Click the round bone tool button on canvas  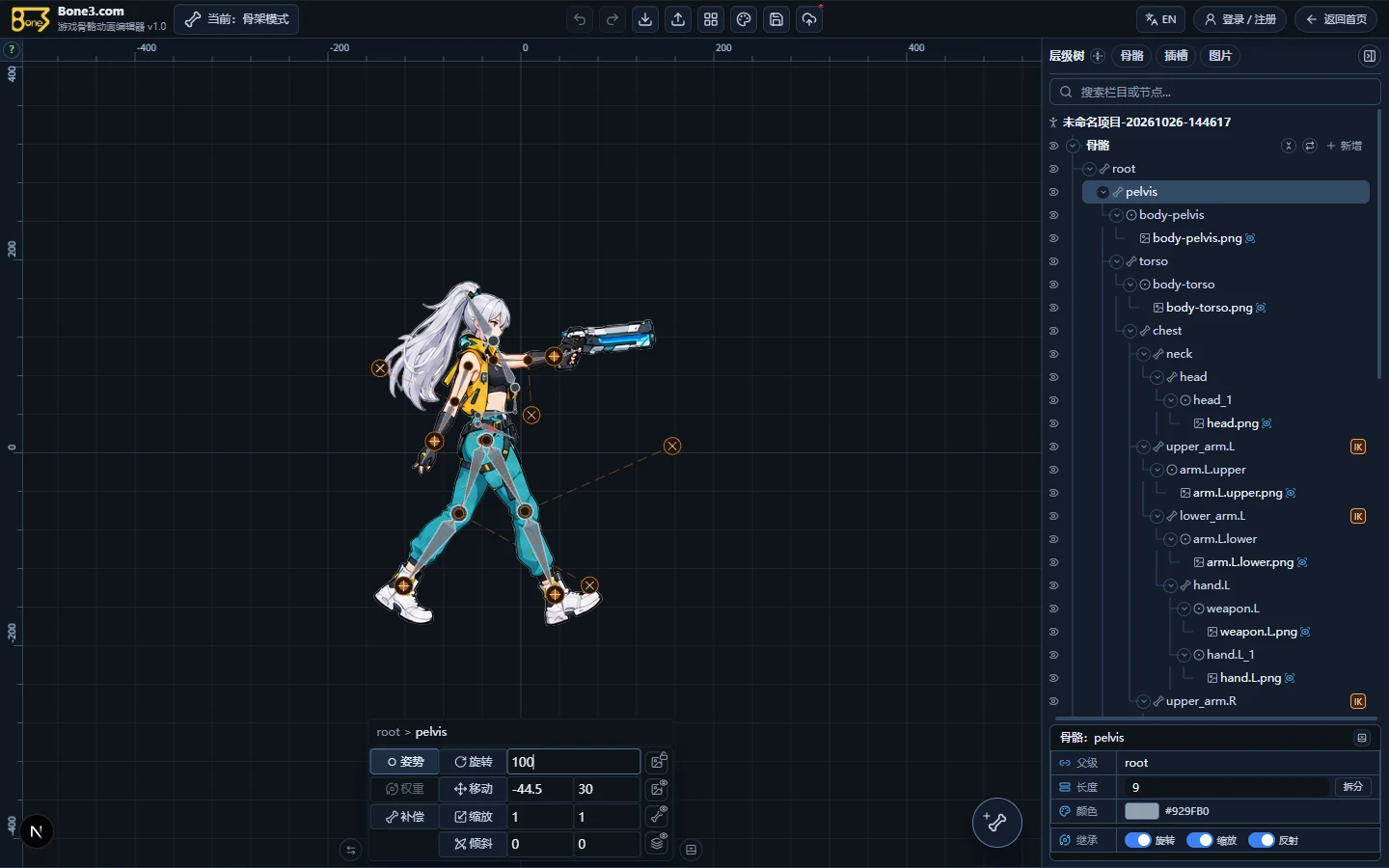point(996,823)
